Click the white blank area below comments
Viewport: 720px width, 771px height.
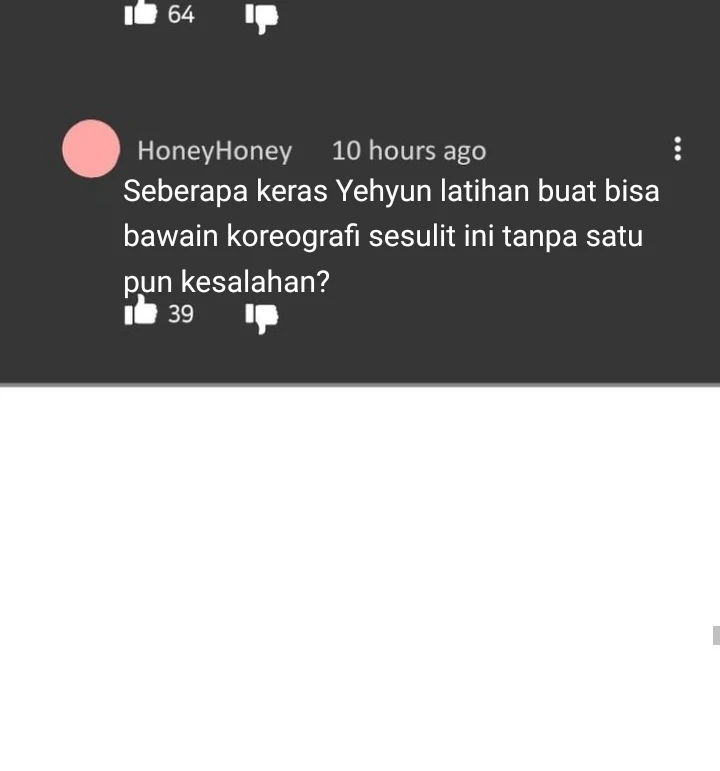coord(360,578)
